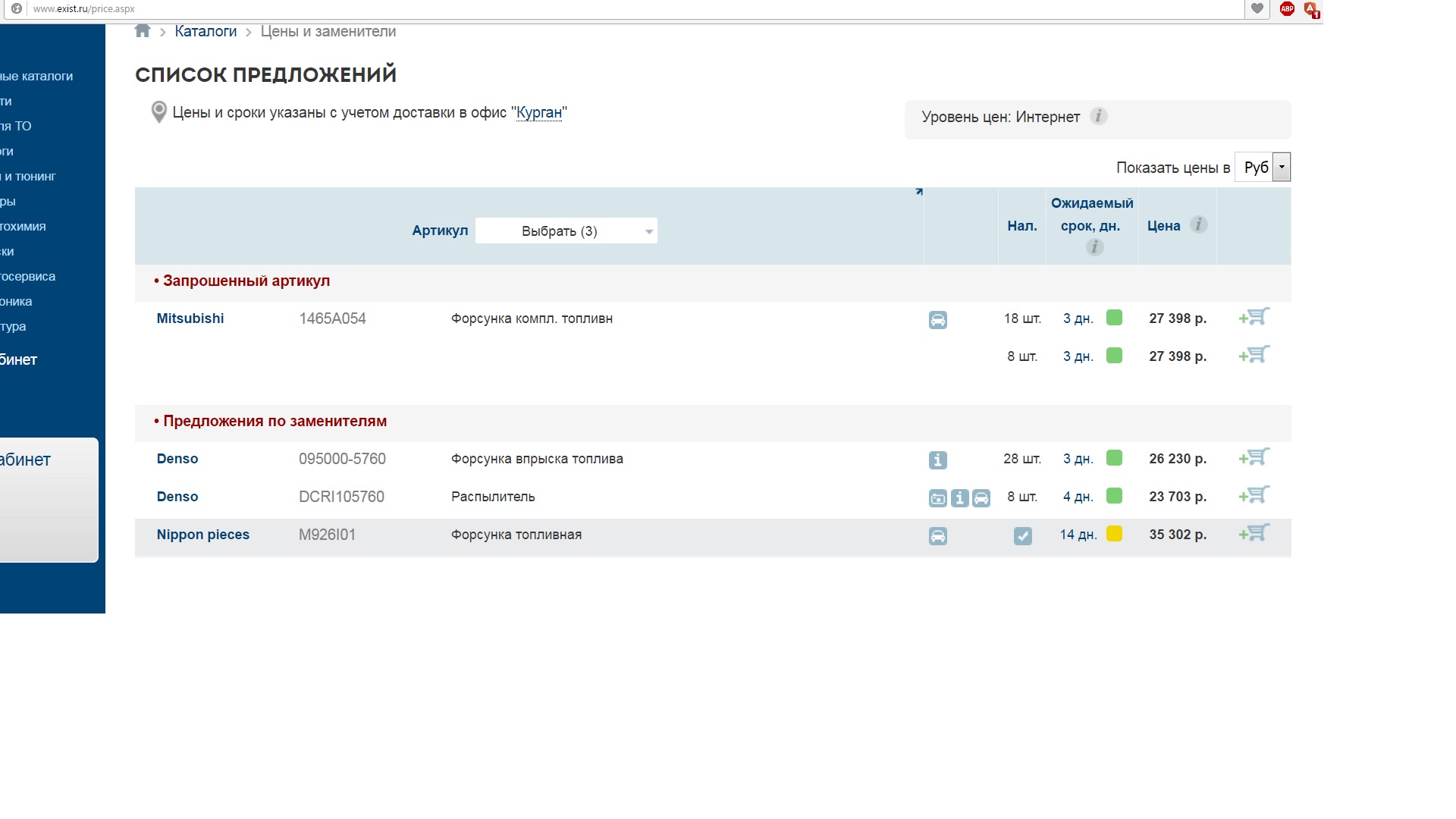Click the Курган office link

539,113
